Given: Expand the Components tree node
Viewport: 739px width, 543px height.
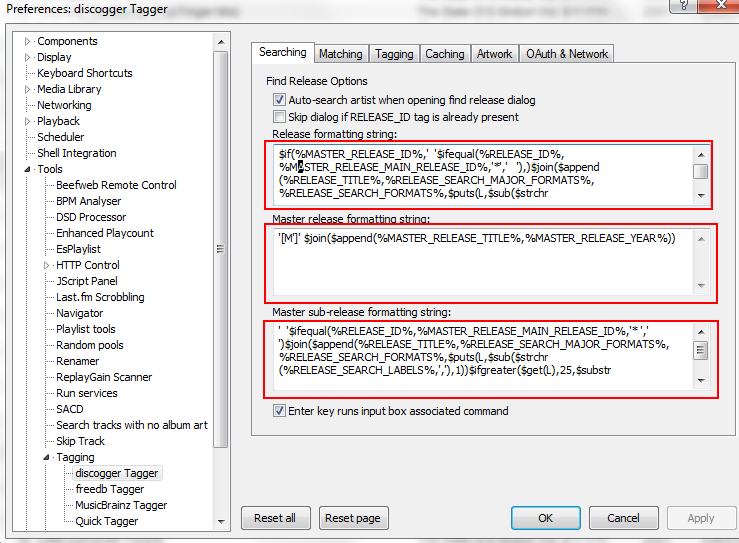Looking at the screenshot, I should pyautogui.click(x=27, y=41).
